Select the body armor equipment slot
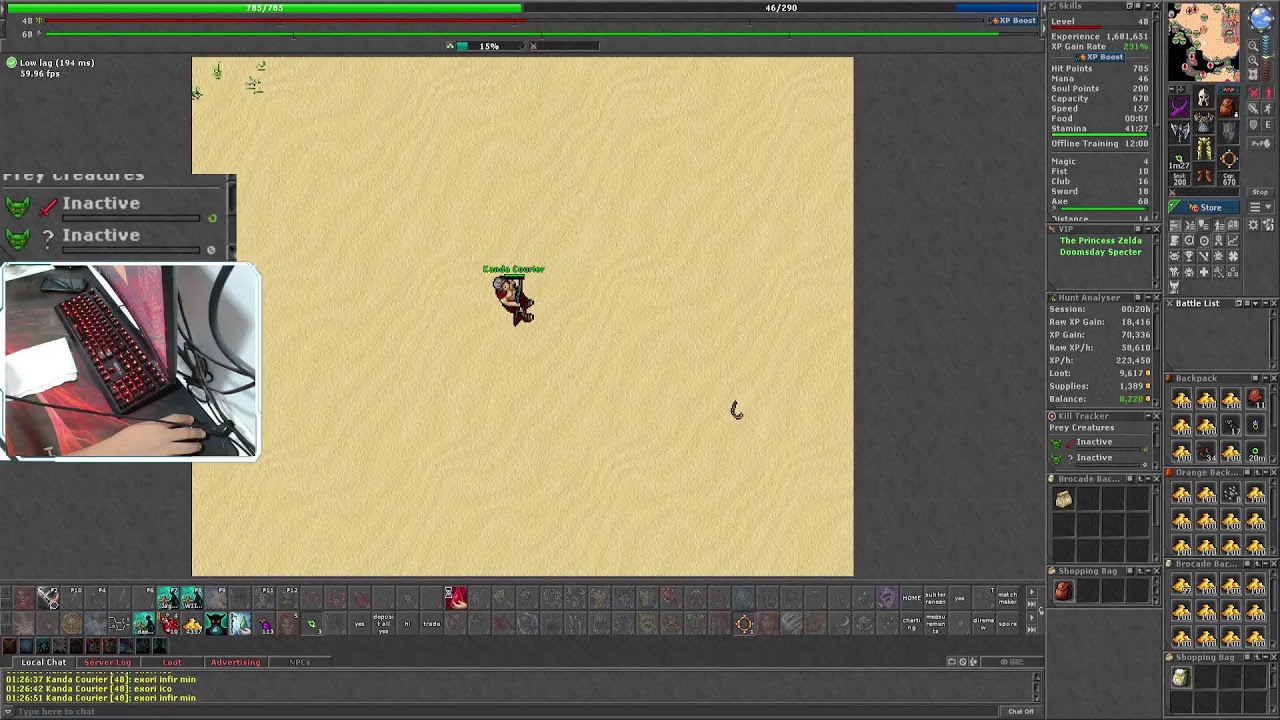The height and width of the screenshot is (720, 1280). [x=1204, y=124]
